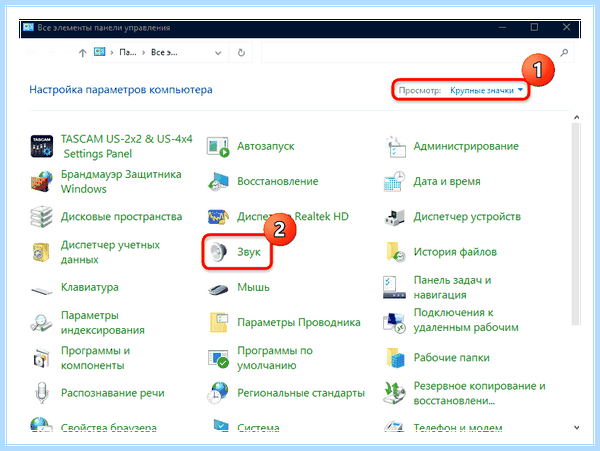Open the Распознавание речи text link
600x451 pixels.
coord(112,393)
